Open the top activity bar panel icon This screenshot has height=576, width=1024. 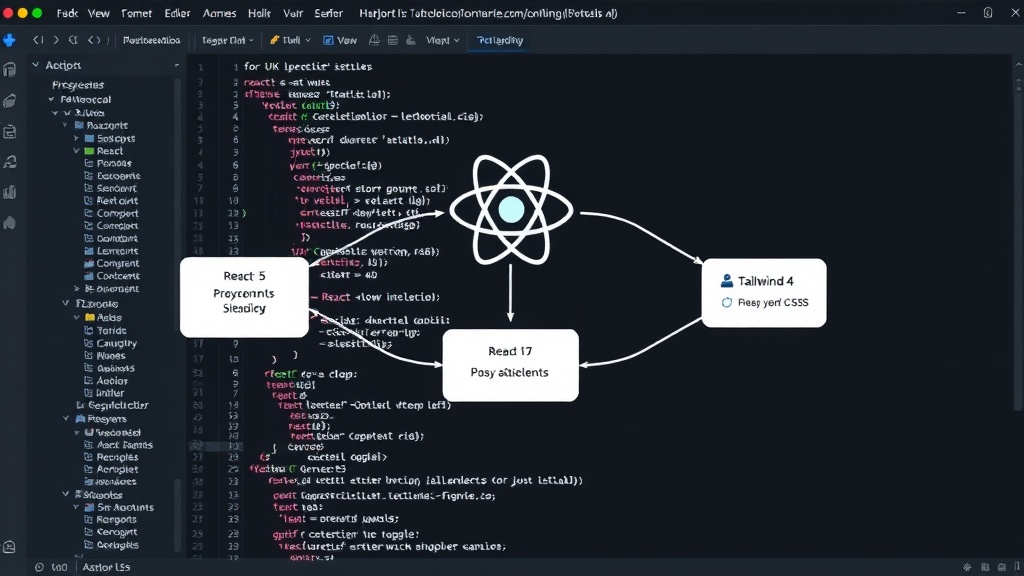(x=9, y=69)
